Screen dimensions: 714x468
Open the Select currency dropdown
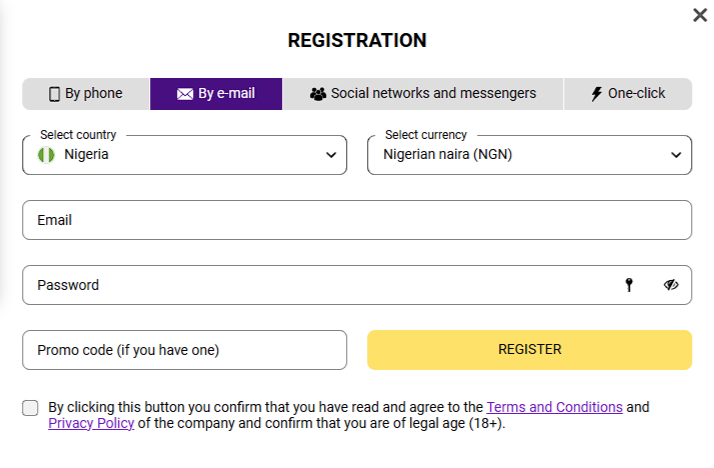coord(529,155)
